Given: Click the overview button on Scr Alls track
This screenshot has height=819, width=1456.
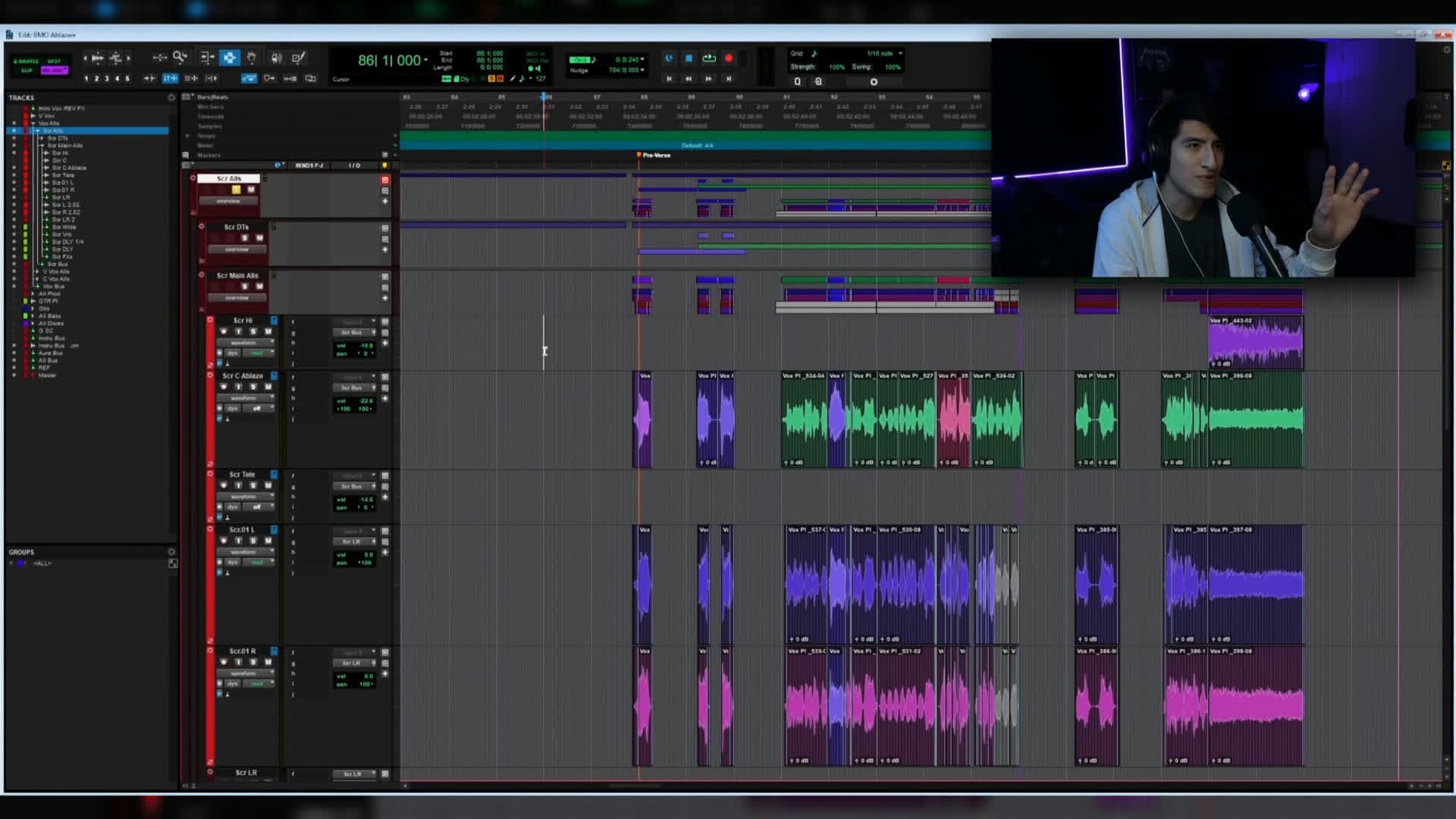Looking at the screenshot, I should 227,202.
